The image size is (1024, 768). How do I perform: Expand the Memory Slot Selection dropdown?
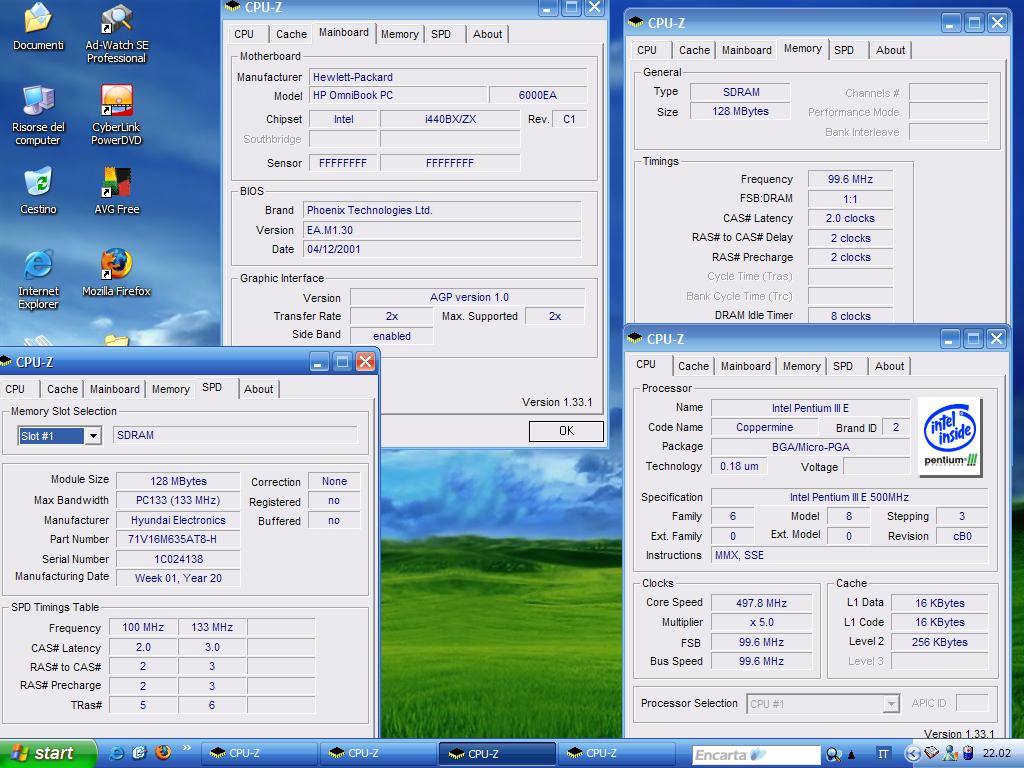point(92,435)
